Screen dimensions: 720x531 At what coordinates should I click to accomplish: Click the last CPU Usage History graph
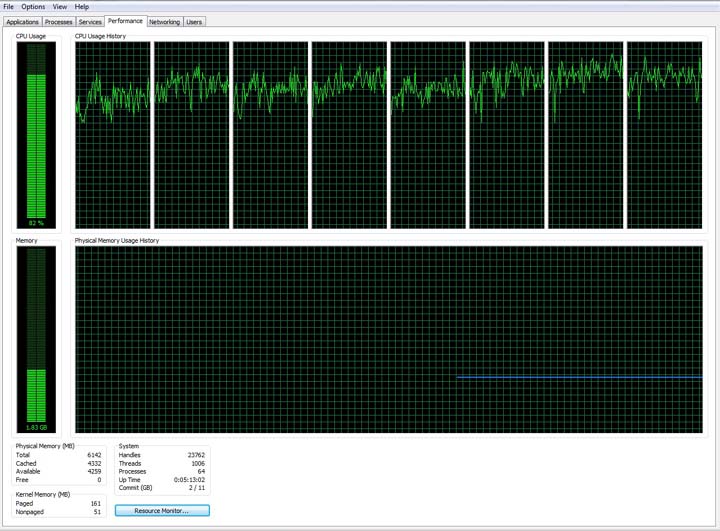click(664, 135)
